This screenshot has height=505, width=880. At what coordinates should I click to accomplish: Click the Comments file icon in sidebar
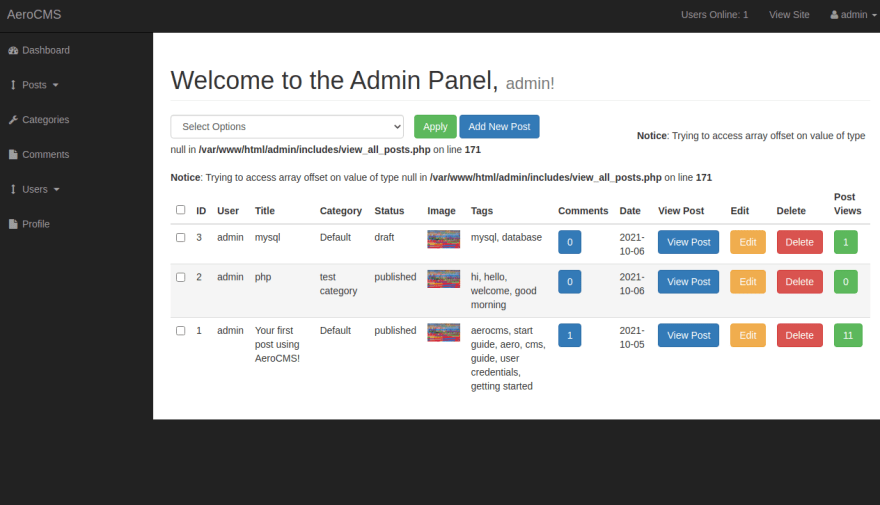13,155
